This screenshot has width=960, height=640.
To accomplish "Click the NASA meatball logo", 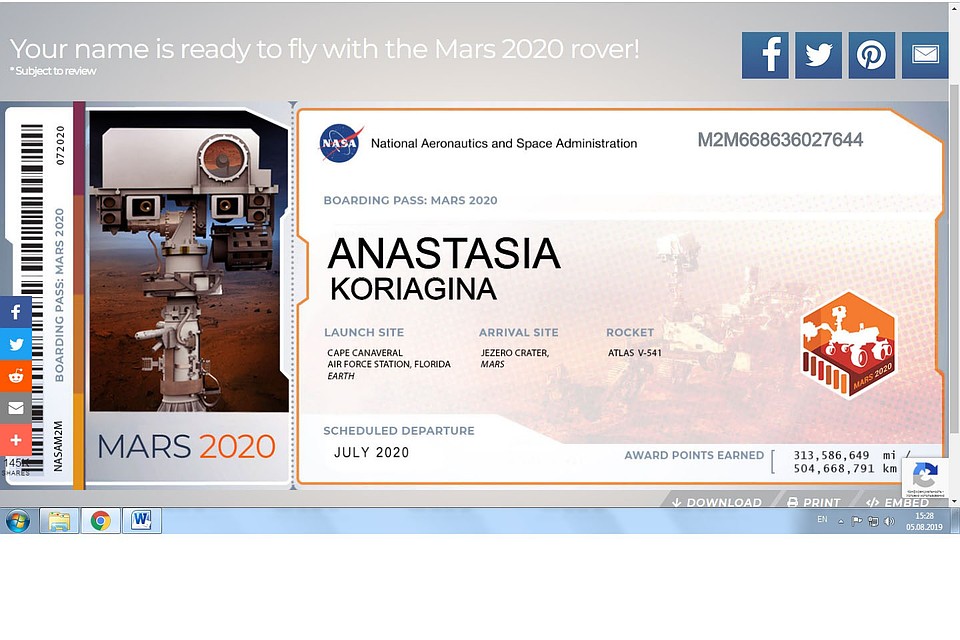I will (x=341, y=143).
